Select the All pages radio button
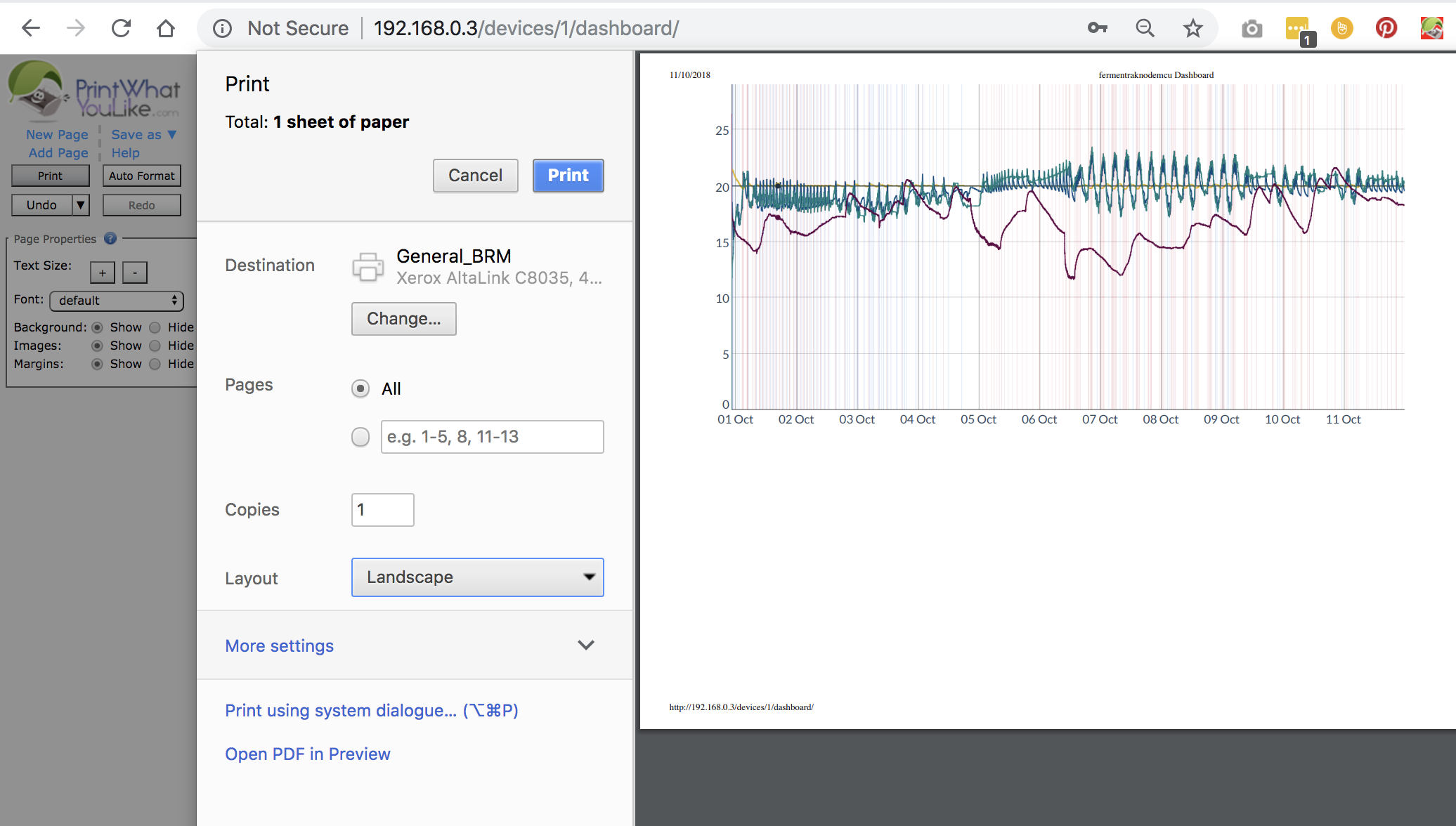 360,388
